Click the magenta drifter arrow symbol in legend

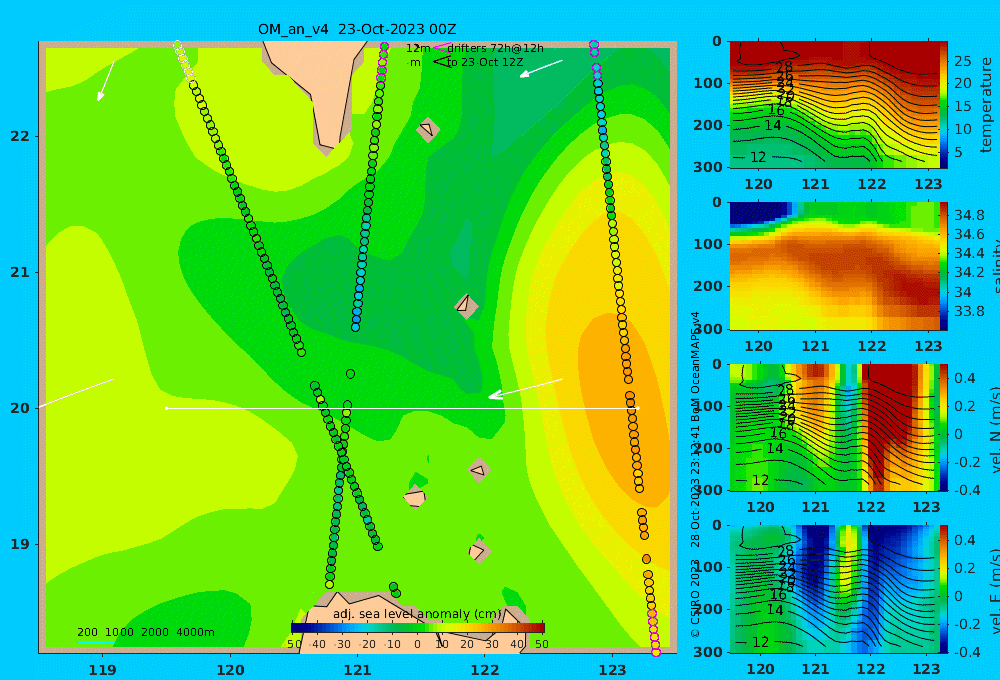[441, 48]
